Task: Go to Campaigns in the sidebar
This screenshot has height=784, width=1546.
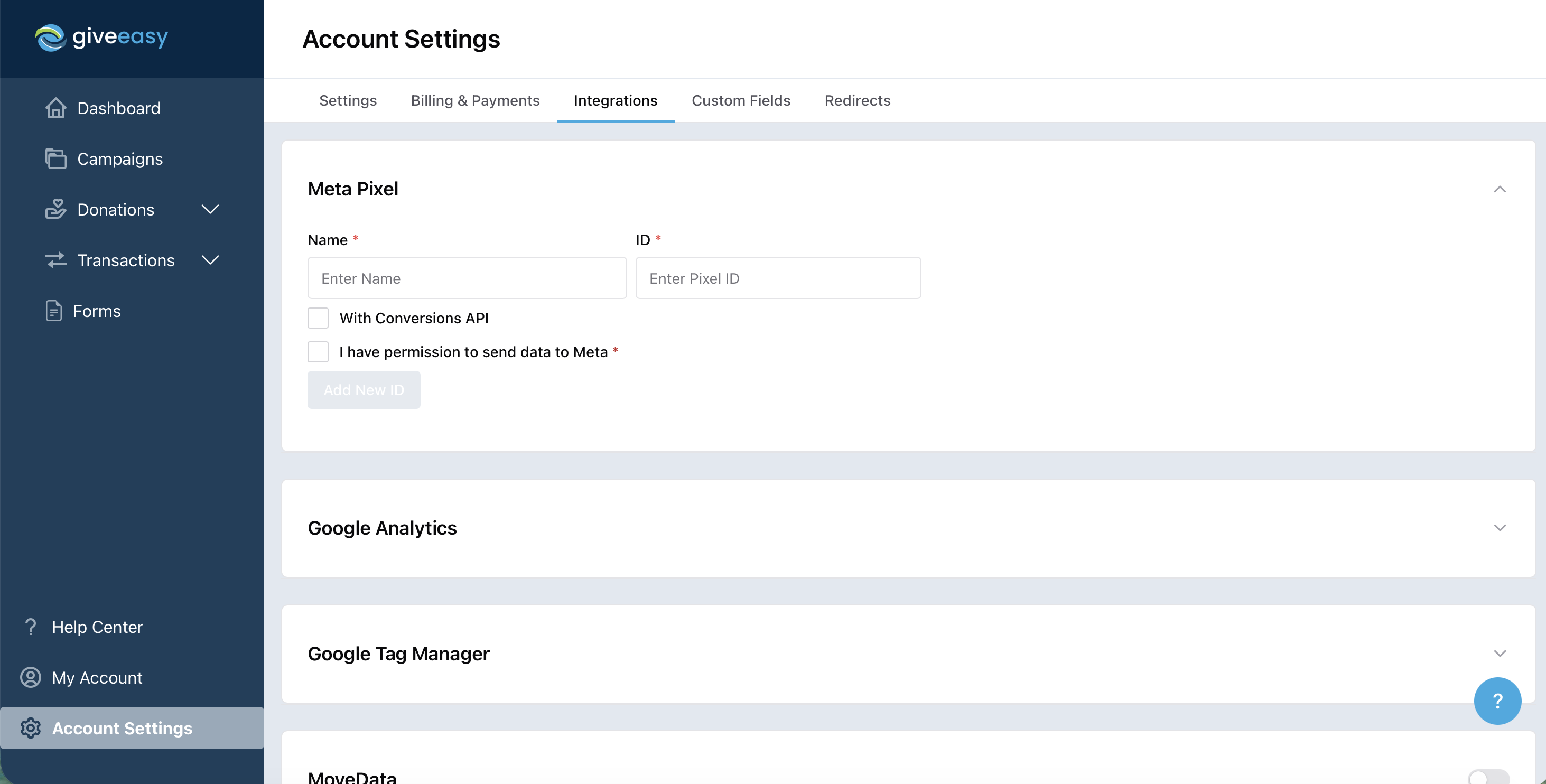Action: [x=120, y=158]
